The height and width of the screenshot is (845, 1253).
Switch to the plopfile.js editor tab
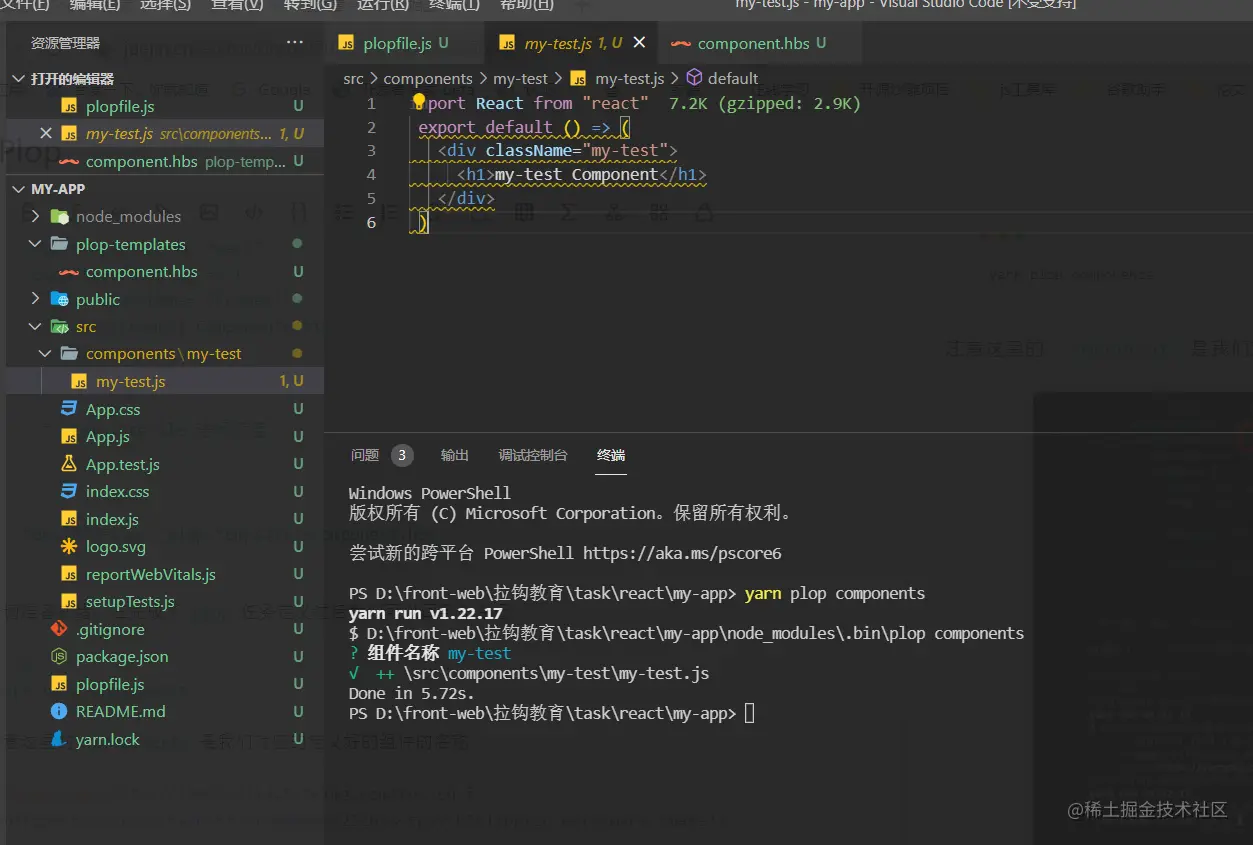tap(404, 43)
